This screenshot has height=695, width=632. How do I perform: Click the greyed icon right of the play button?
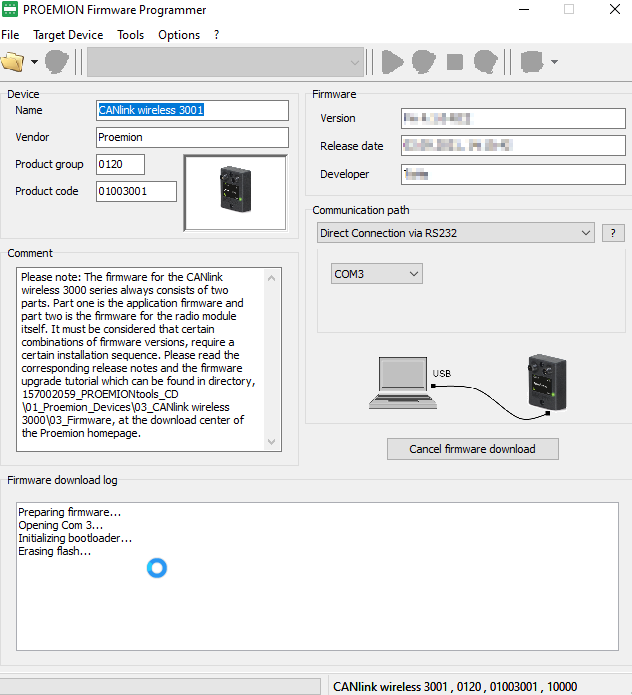pos(423,62)
